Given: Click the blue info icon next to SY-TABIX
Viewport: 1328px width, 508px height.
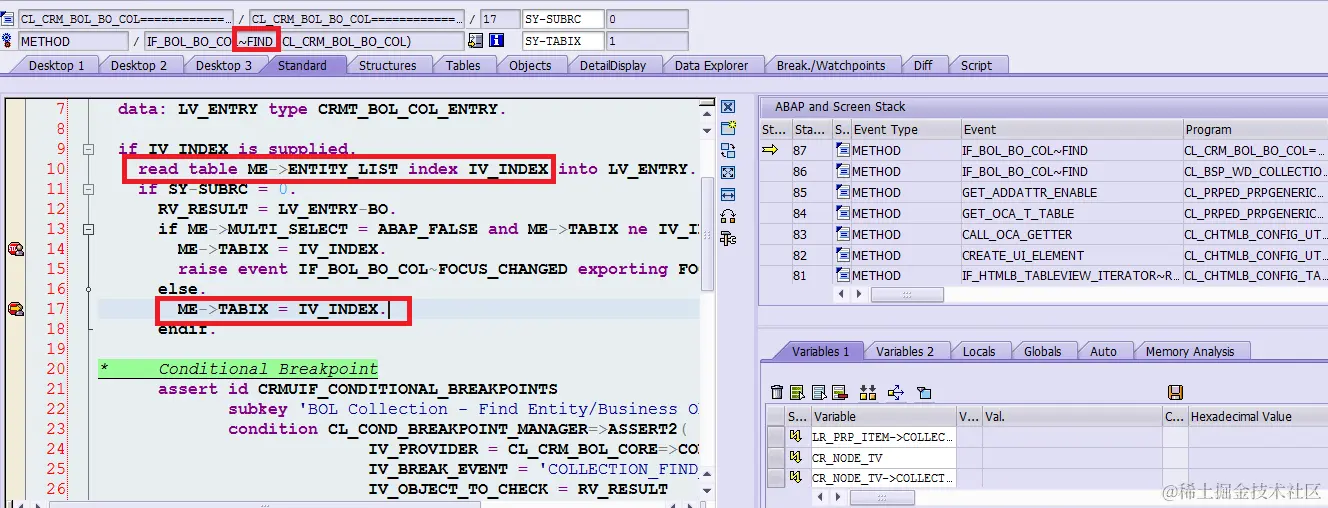Looking at the screenshot, I should coord(497,41).
